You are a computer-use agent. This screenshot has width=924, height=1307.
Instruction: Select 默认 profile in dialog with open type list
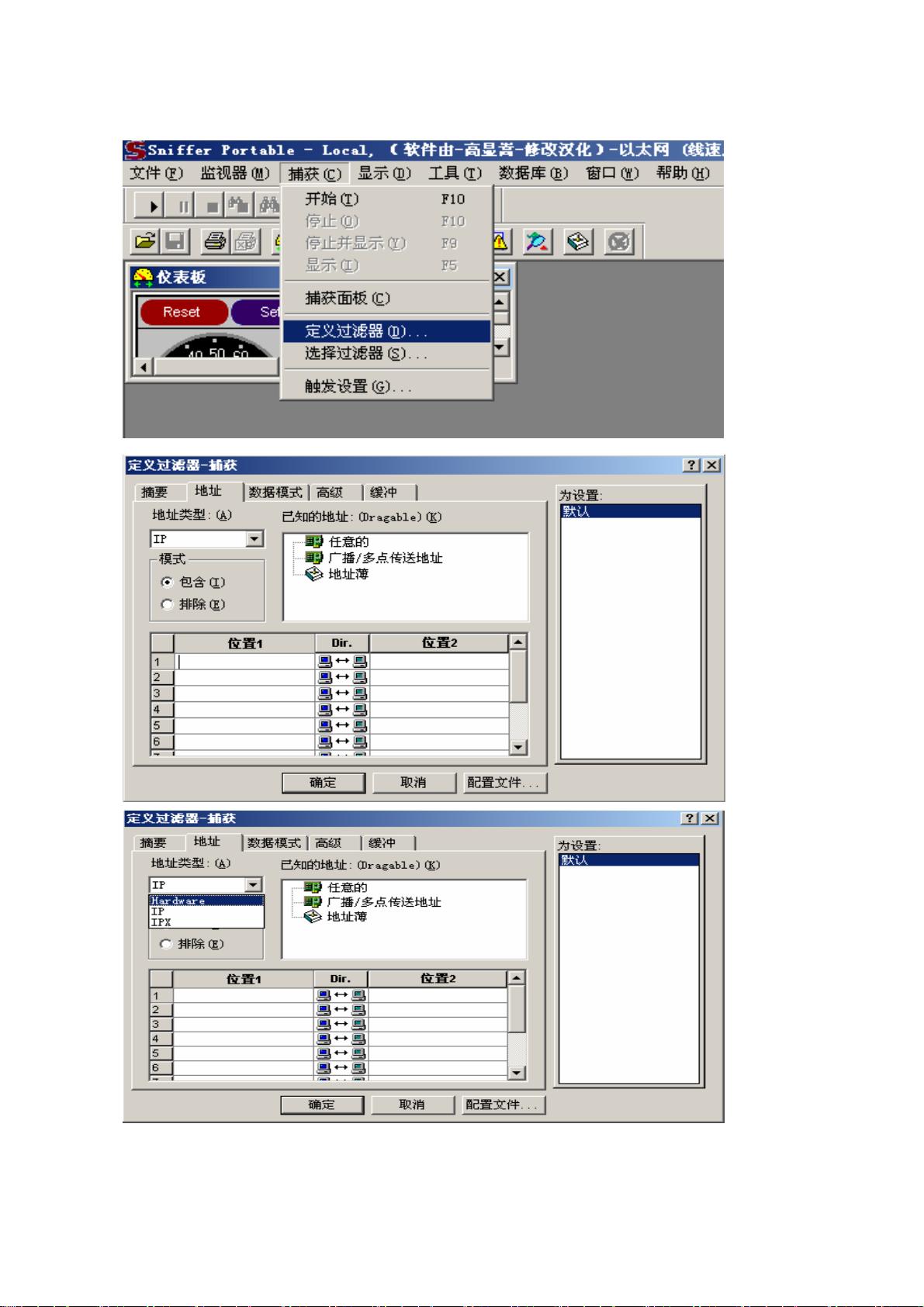point(628,860)
